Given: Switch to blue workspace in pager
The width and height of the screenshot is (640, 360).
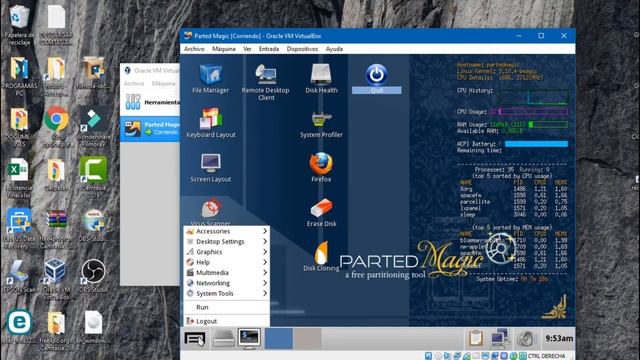Looking at the screenshot, I should [x=279, y=338].
